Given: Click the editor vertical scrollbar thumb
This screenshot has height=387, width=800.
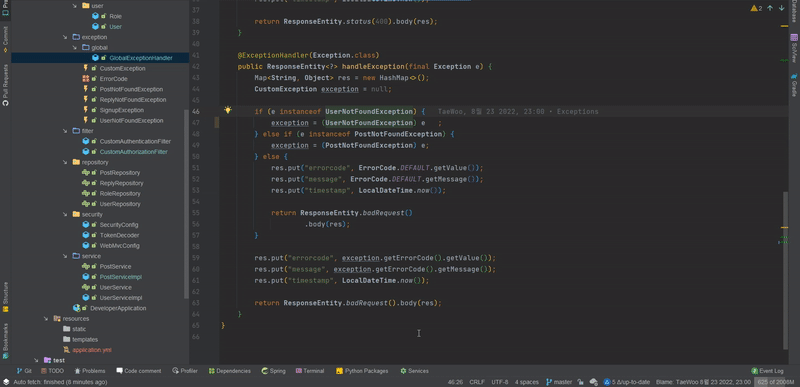Looking at the screenshot, I should coord(786,270).
